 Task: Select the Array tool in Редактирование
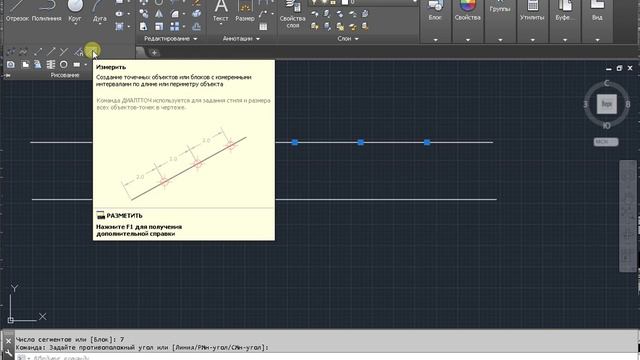click(x=175, y=27)
